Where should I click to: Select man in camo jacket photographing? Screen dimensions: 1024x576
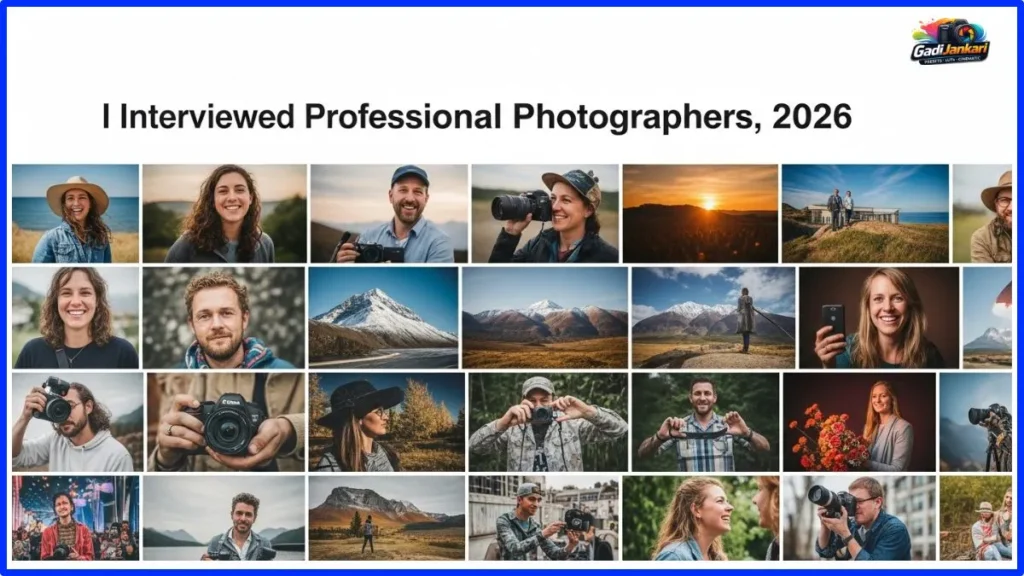[x=548, y=422]
